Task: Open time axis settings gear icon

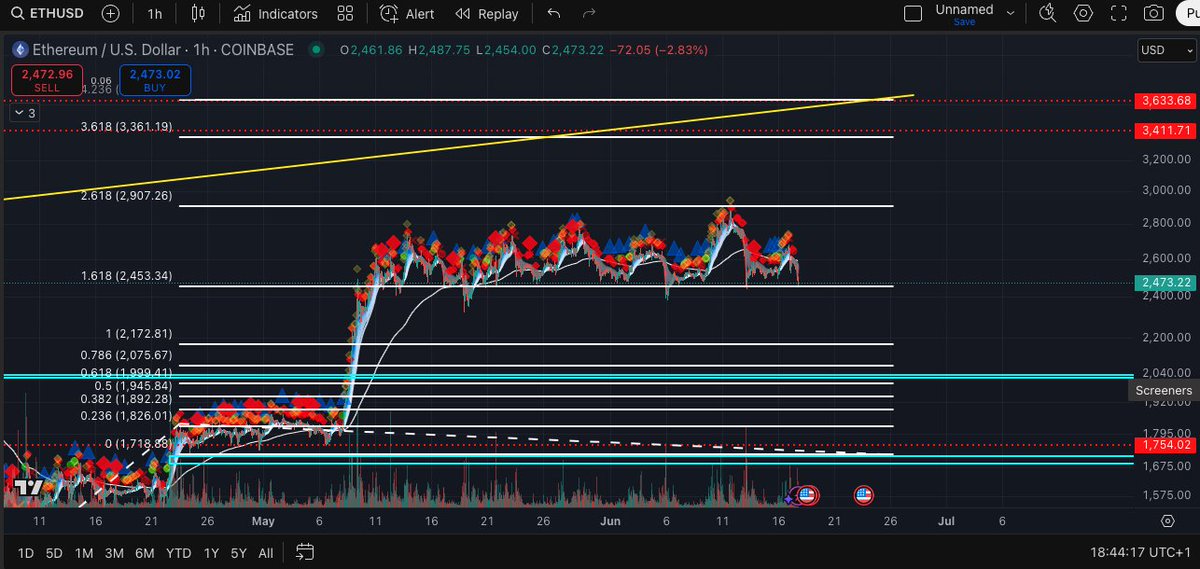Action: [1167, 521]
